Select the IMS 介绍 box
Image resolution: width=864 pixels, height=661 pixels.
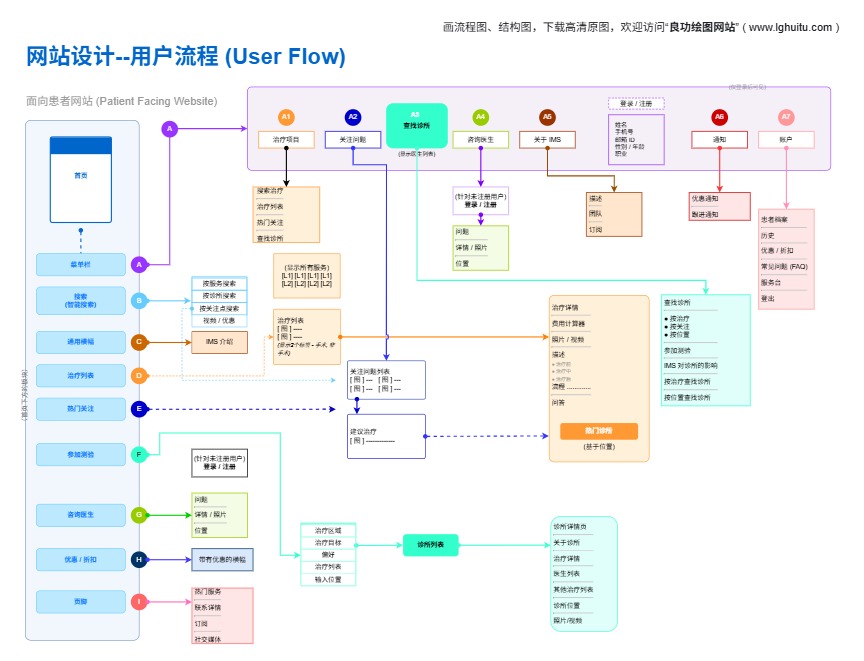click(219, 342)
